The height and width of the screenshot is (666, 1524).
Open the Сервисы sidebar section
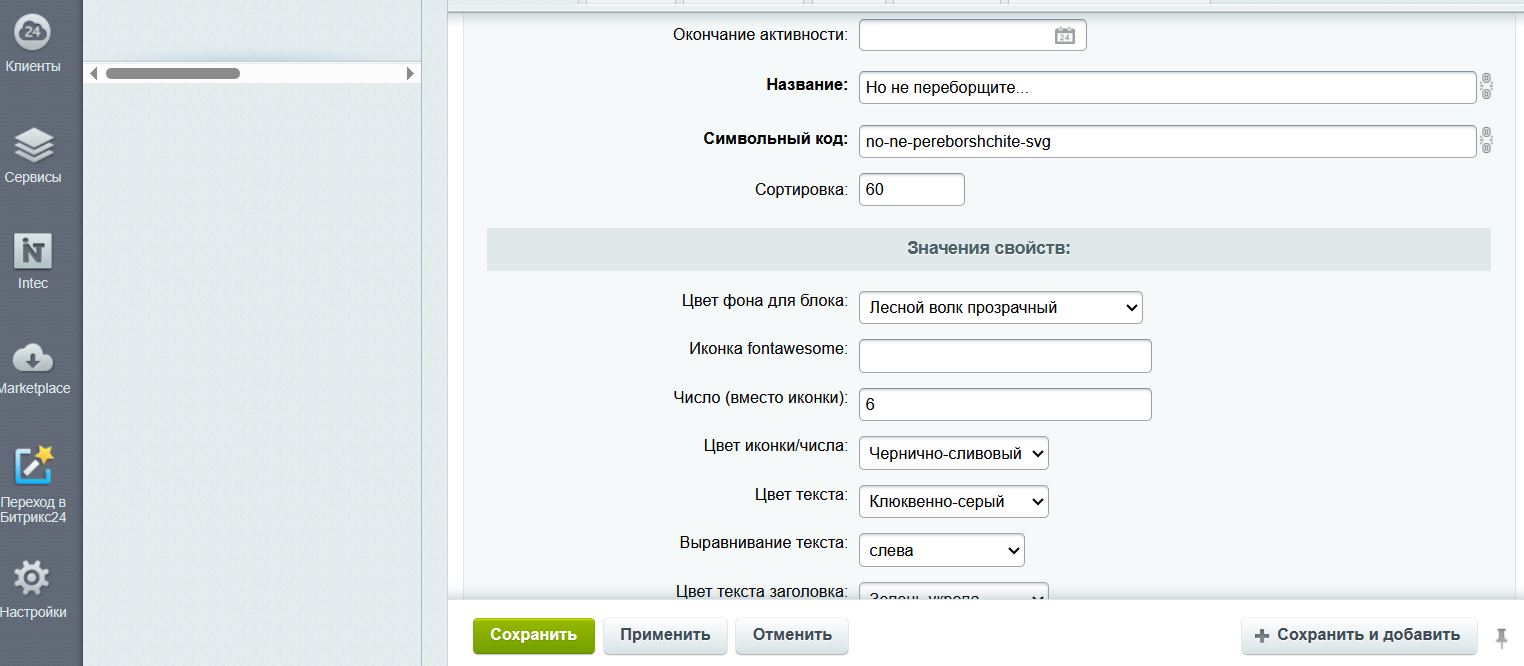(33, 155)
